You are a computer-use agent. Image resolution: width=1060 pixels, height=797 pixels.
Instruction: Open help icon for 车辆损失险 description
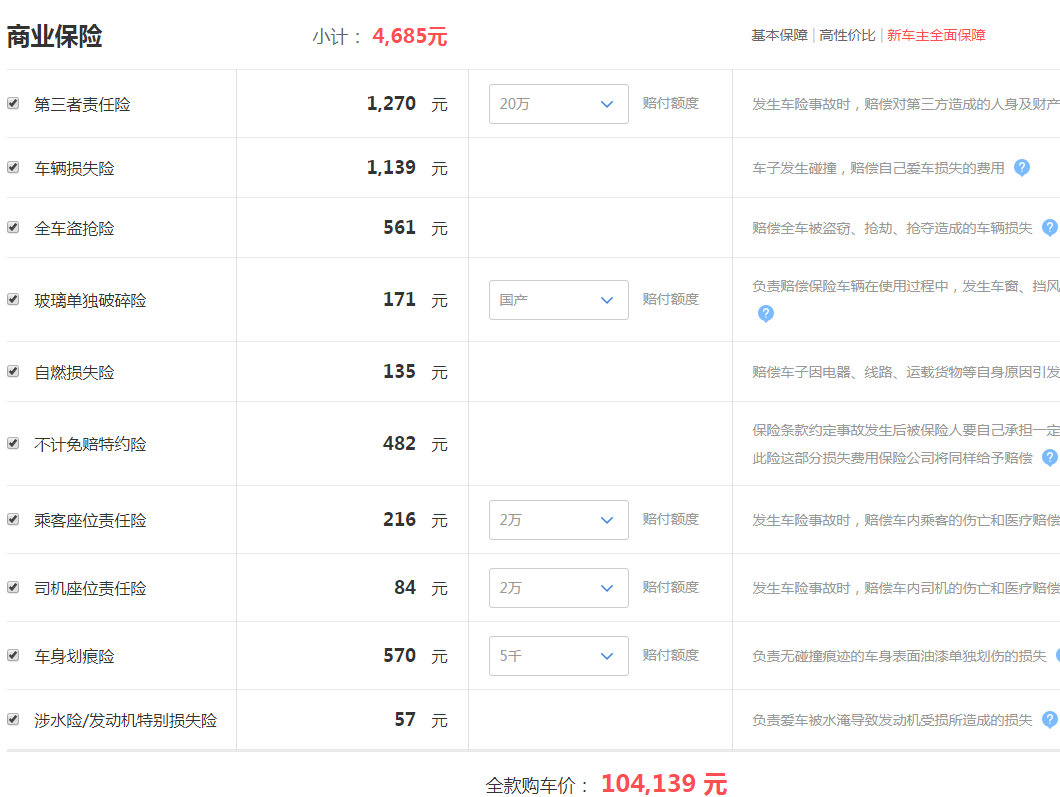[1021, 168]
